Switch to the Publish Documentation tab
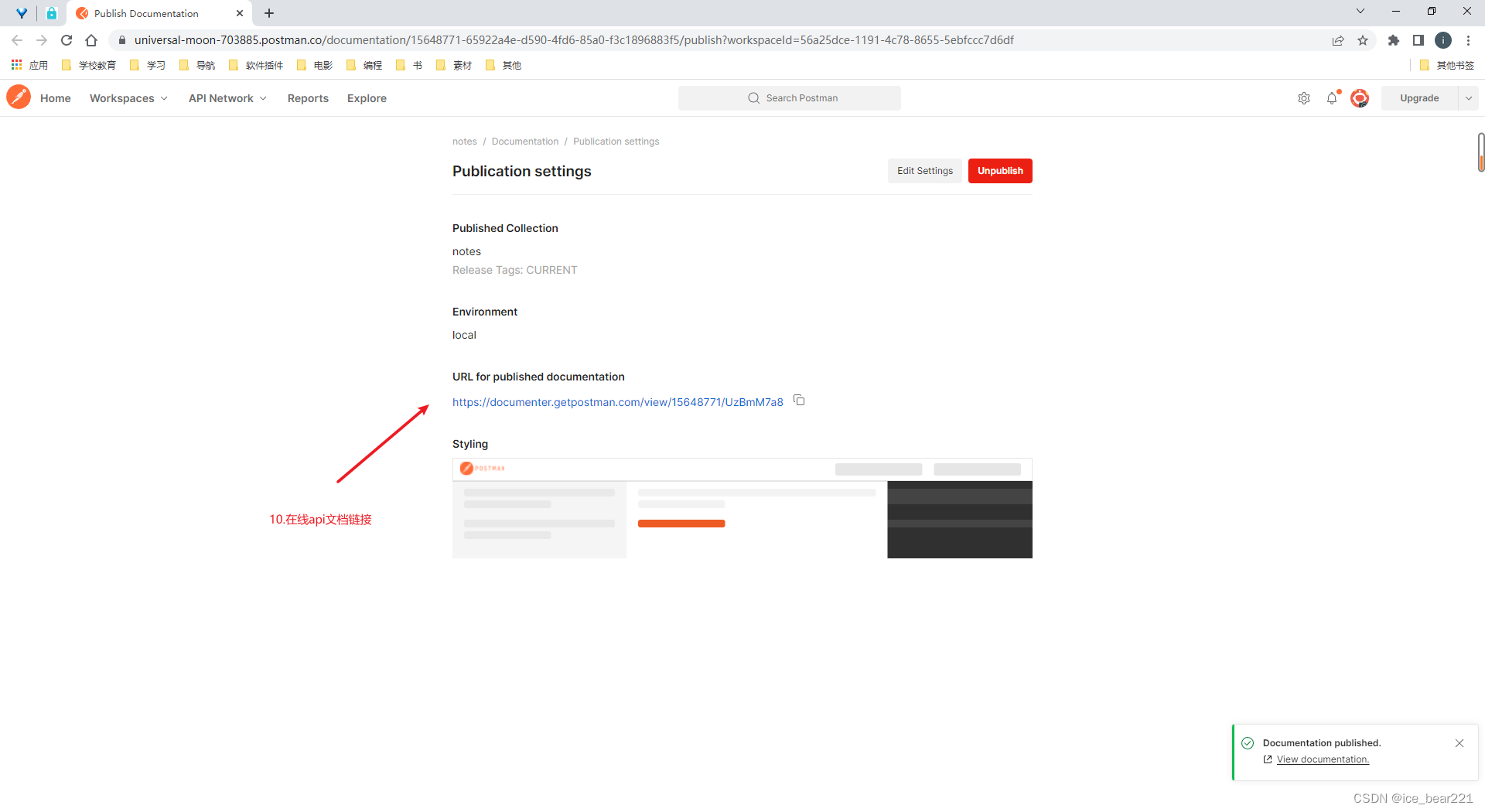The width and height of the screenshot is (1485, 812). [x=160, y=13]
